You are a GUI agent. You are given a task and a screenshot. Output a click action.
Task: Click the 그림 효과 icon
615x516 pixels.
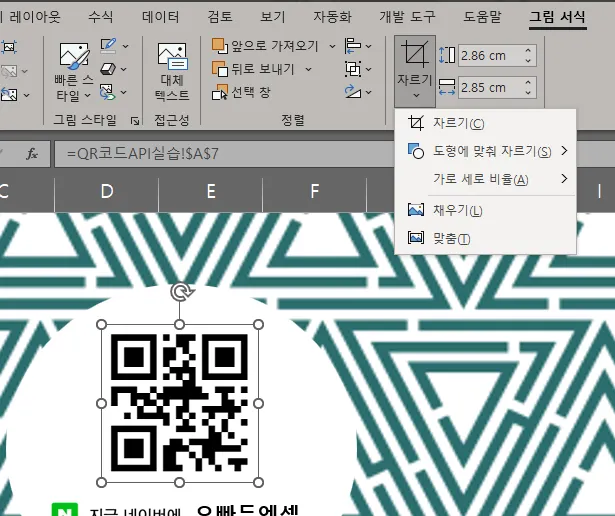107,69
